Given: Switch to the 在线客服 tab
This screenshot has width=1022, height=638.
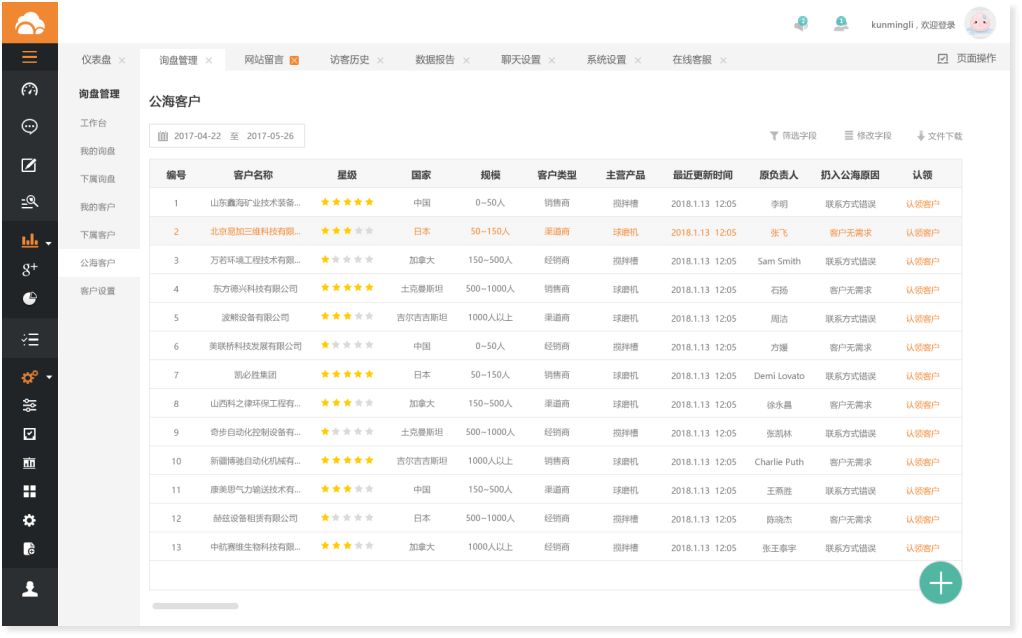Looking at the screenshot, I should pyautogui.click(x=692, y=60).
